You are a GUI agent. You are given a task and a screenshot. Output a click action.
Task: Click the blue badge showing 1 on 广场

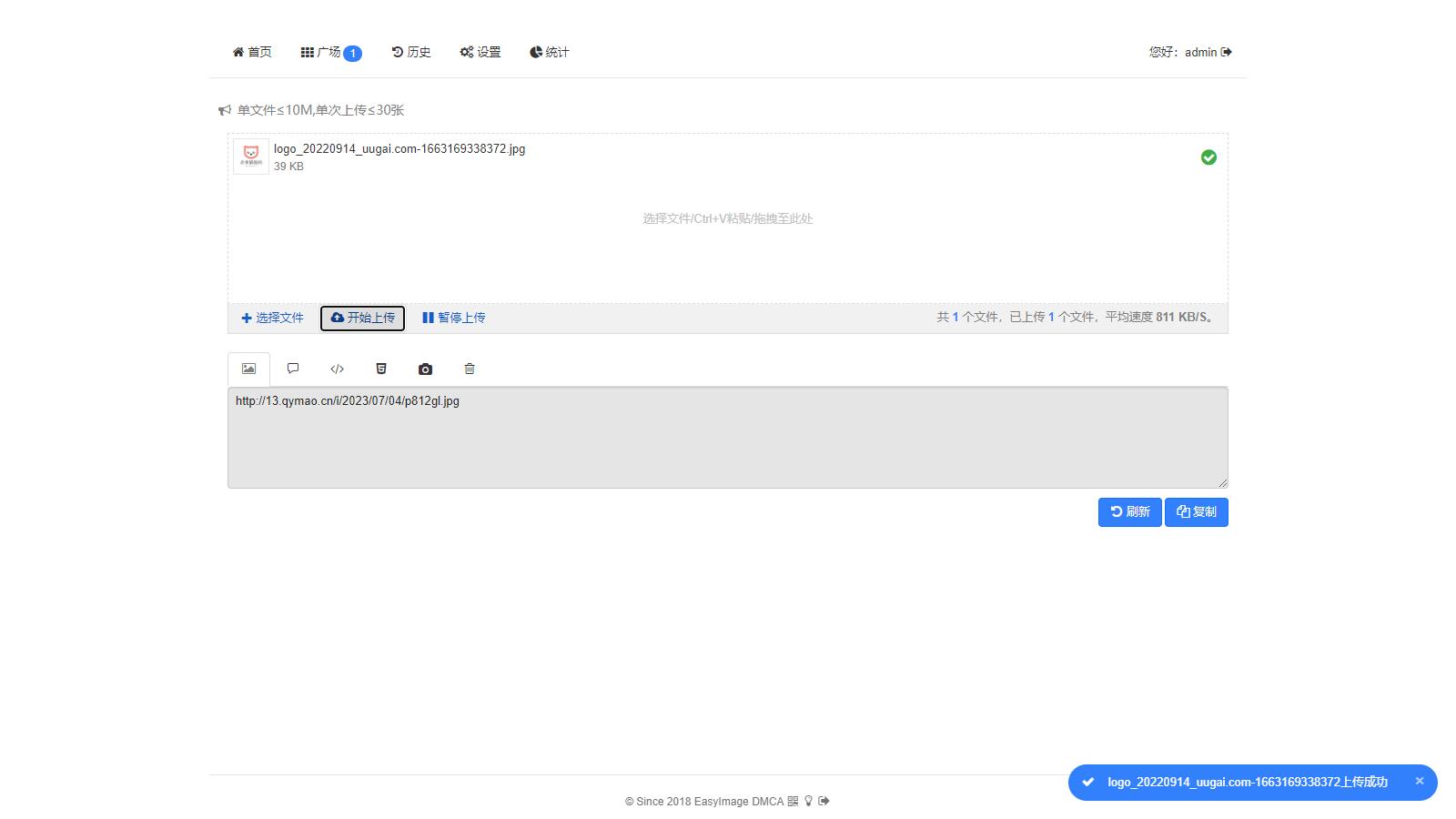pos(352,53)
